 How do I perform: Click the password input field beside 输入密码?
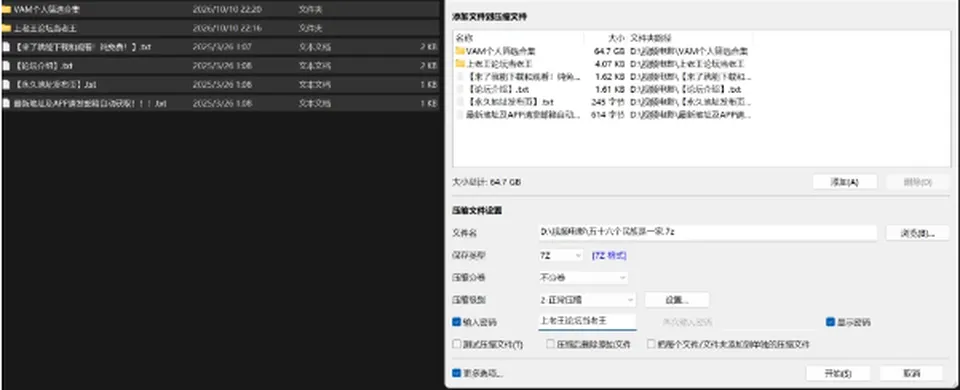(x=587, y=321)
